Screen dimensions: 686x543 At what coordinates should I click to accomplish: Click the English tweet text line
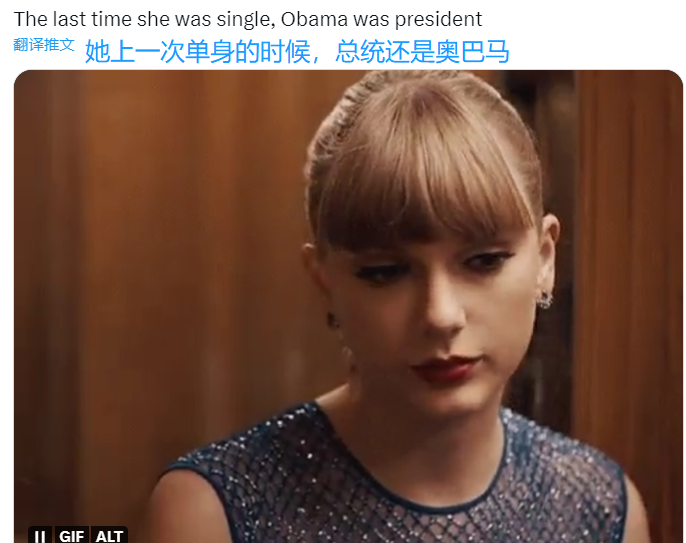pos(248,19)
